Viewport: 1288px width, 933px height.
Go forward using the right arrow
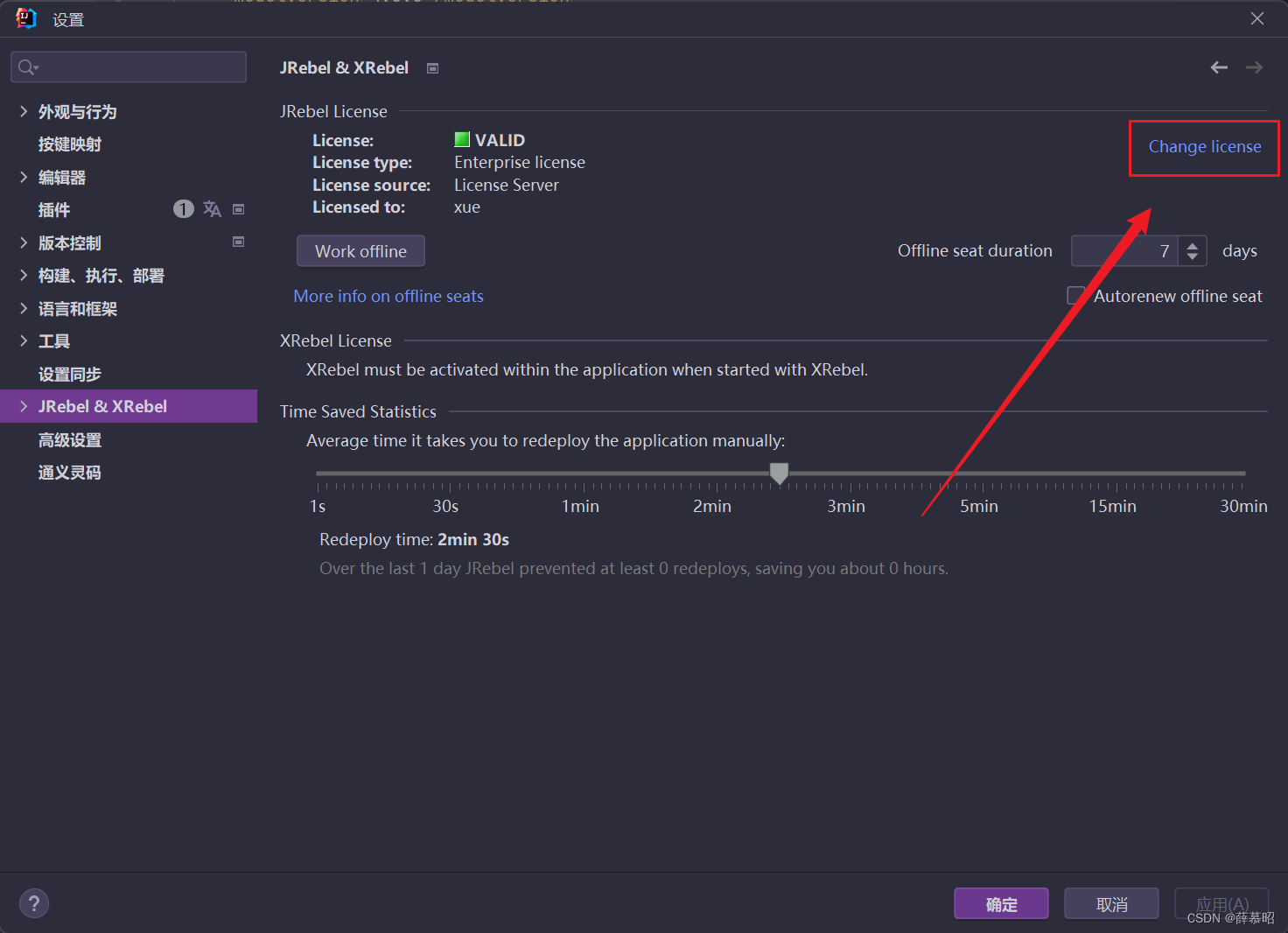coord(1254,67)
